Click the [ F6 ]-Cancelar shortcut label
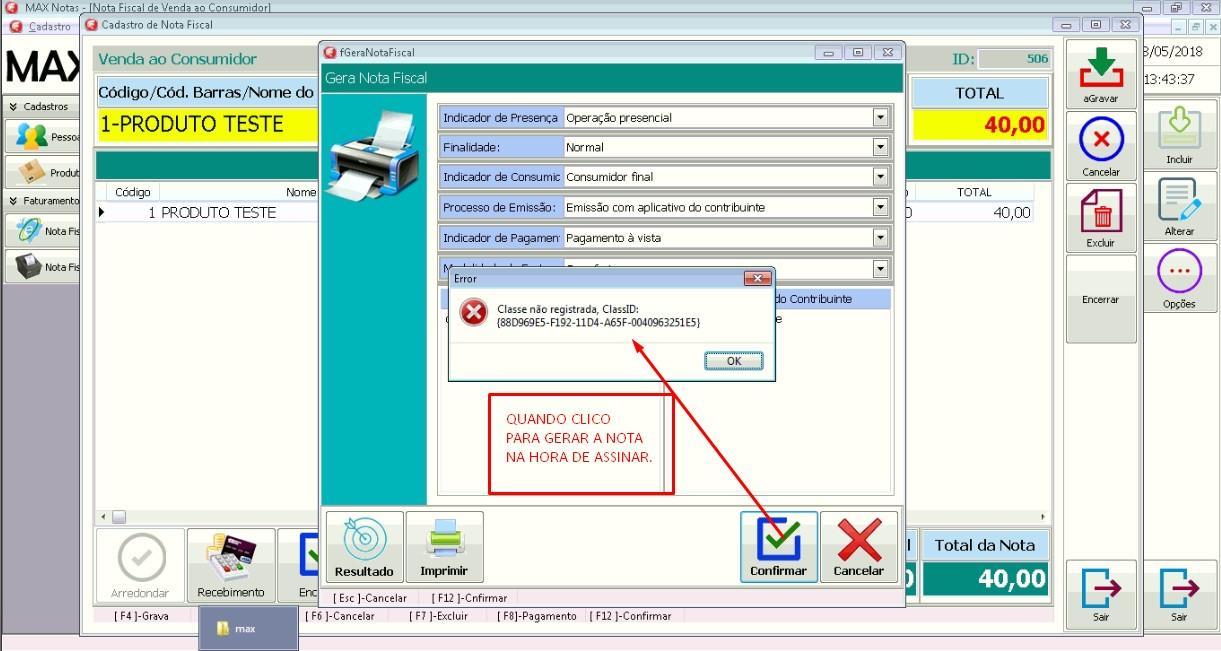The height and width of the screenshot is (651, 1221). click(340, 616)
